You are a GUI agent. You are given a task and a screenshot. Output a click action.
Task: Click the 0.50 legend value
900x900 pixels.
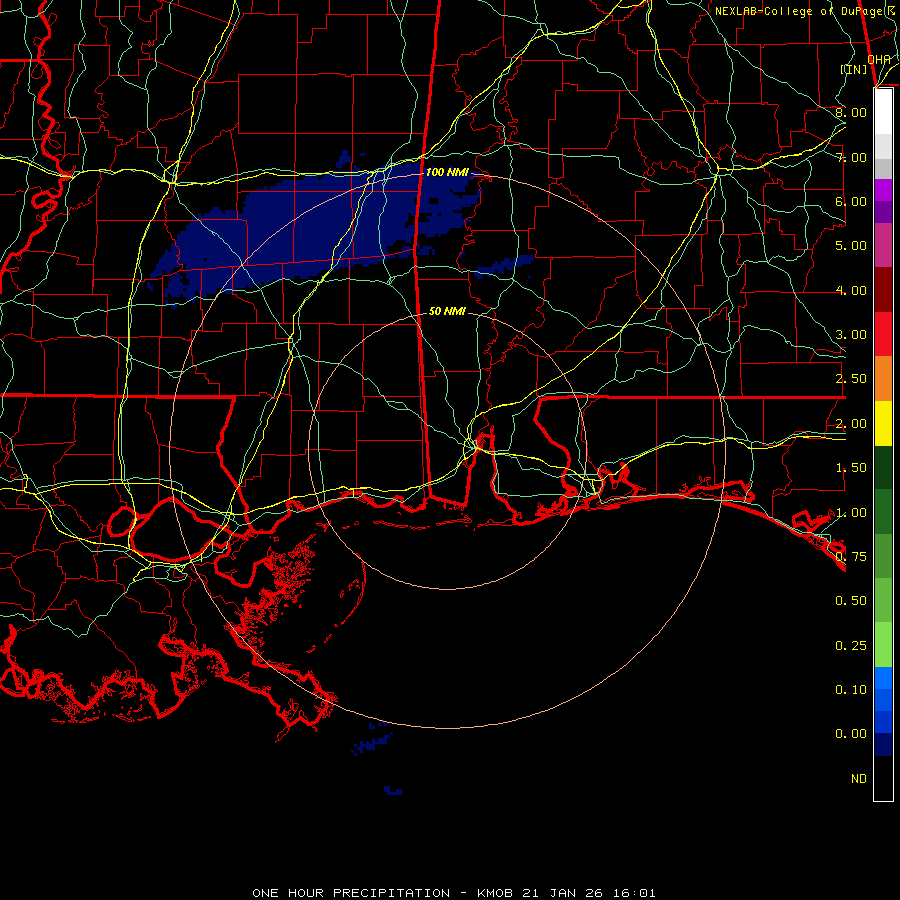[x=851, y=601]
